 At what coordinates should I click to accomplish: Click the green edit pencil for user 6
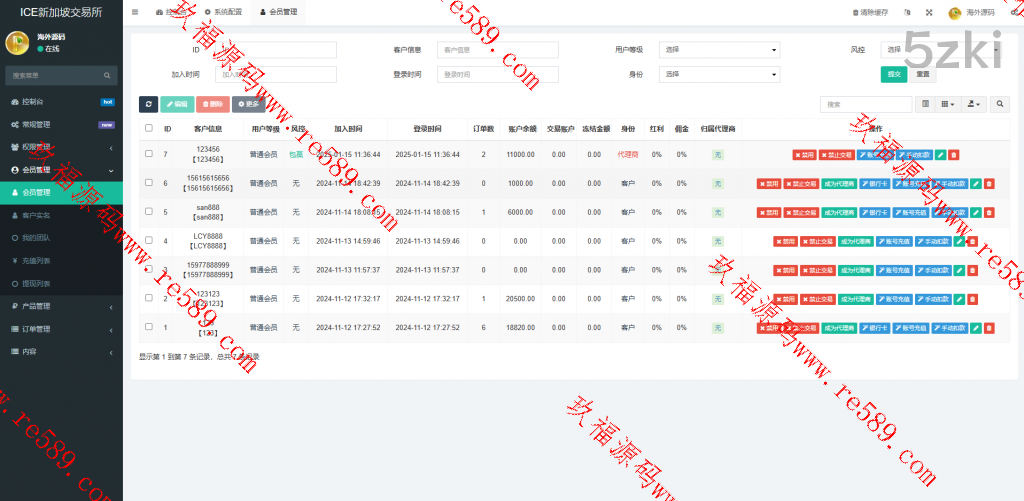pos(975,184)
